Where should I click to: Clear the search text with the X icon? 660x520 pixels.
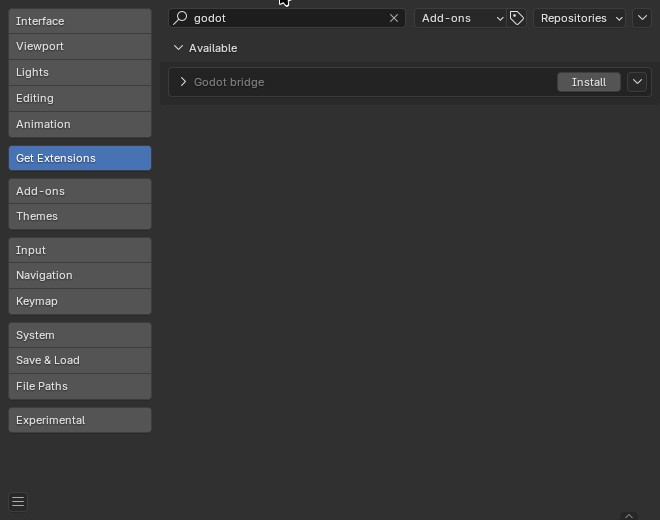(x=394, y=18)
